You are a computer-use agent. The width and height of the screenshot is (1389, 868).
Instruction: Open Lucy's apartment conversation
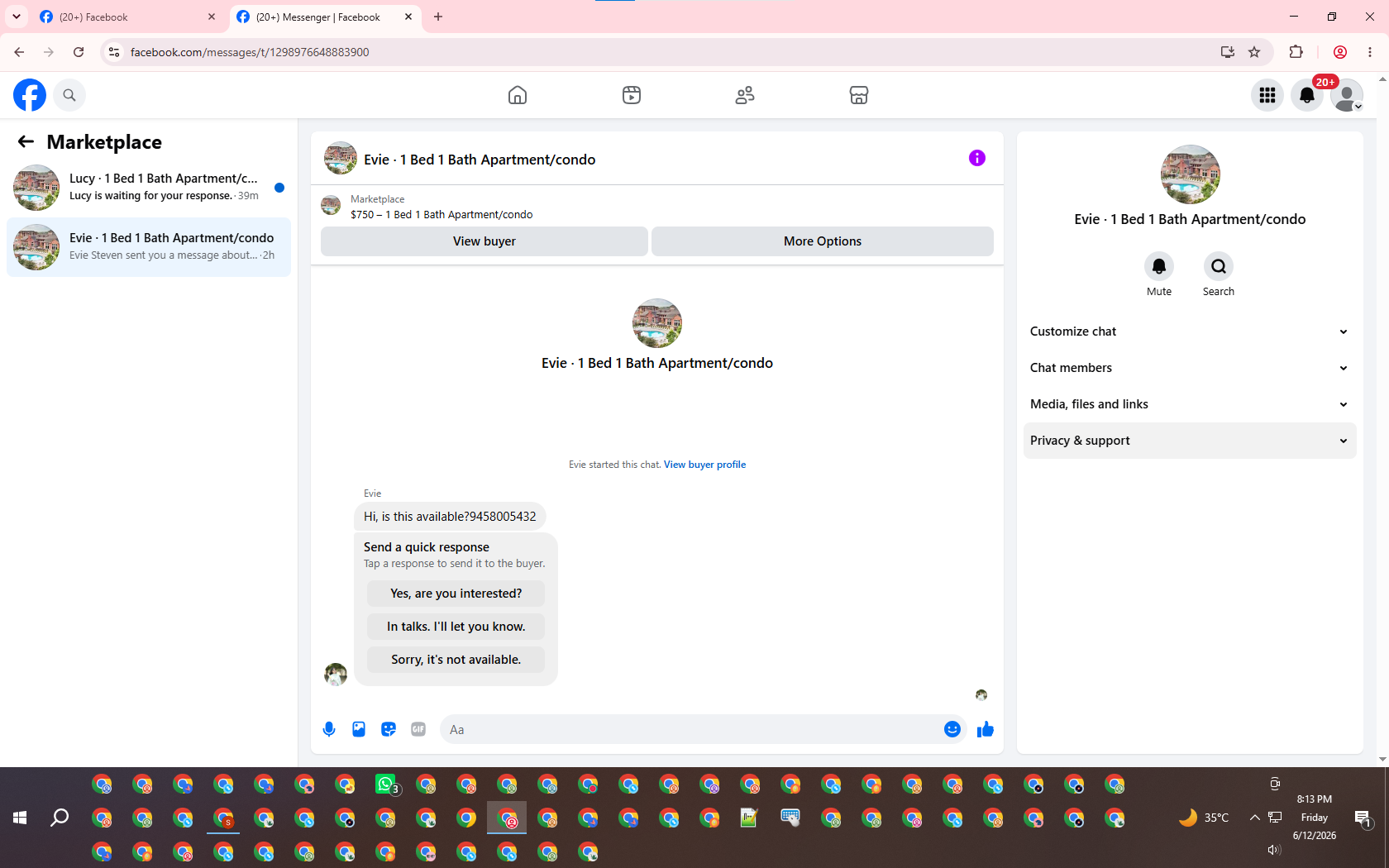[x=149, y=188]
